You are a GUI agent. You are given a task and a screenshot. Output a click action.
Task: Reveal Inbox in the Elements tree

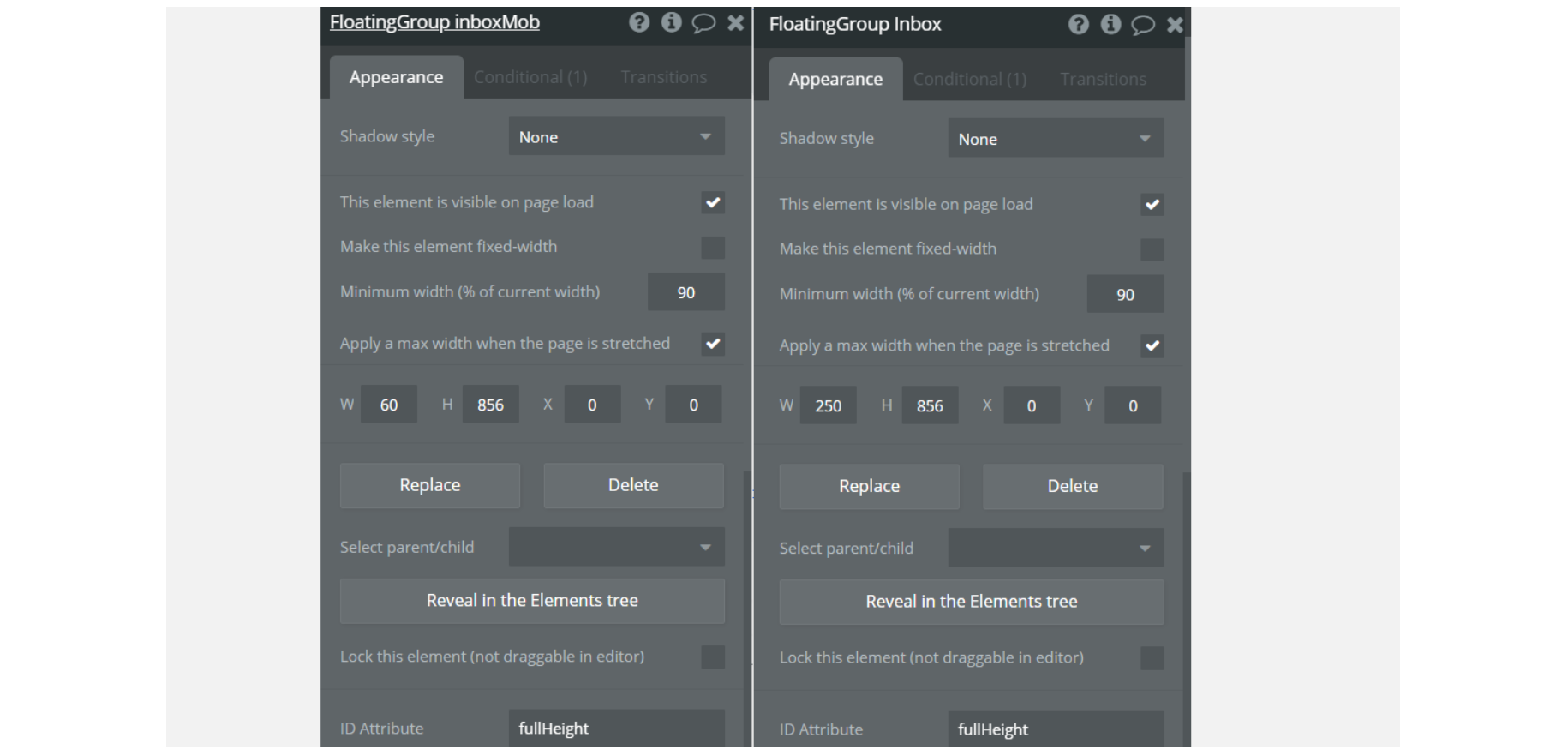pyautogui.click(x=972, y=602)
